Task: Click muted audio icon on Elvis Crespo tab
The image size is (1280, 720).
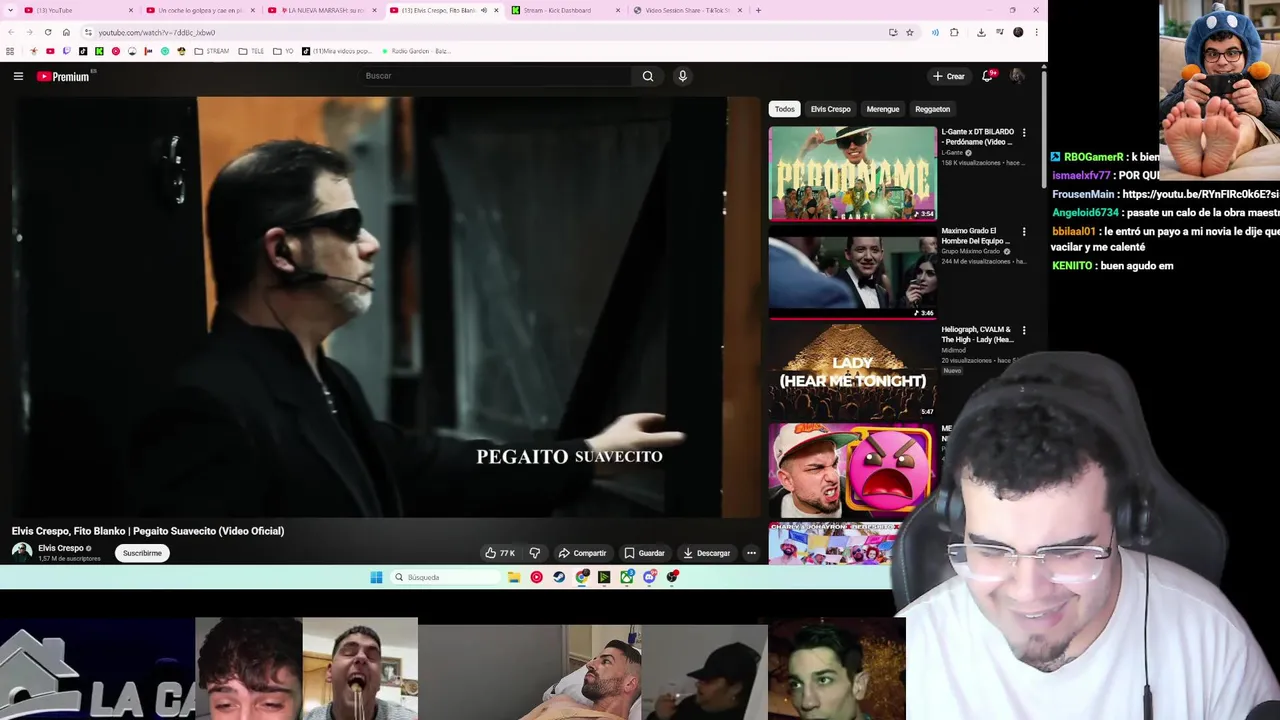Action: click(x=484, y=10)
